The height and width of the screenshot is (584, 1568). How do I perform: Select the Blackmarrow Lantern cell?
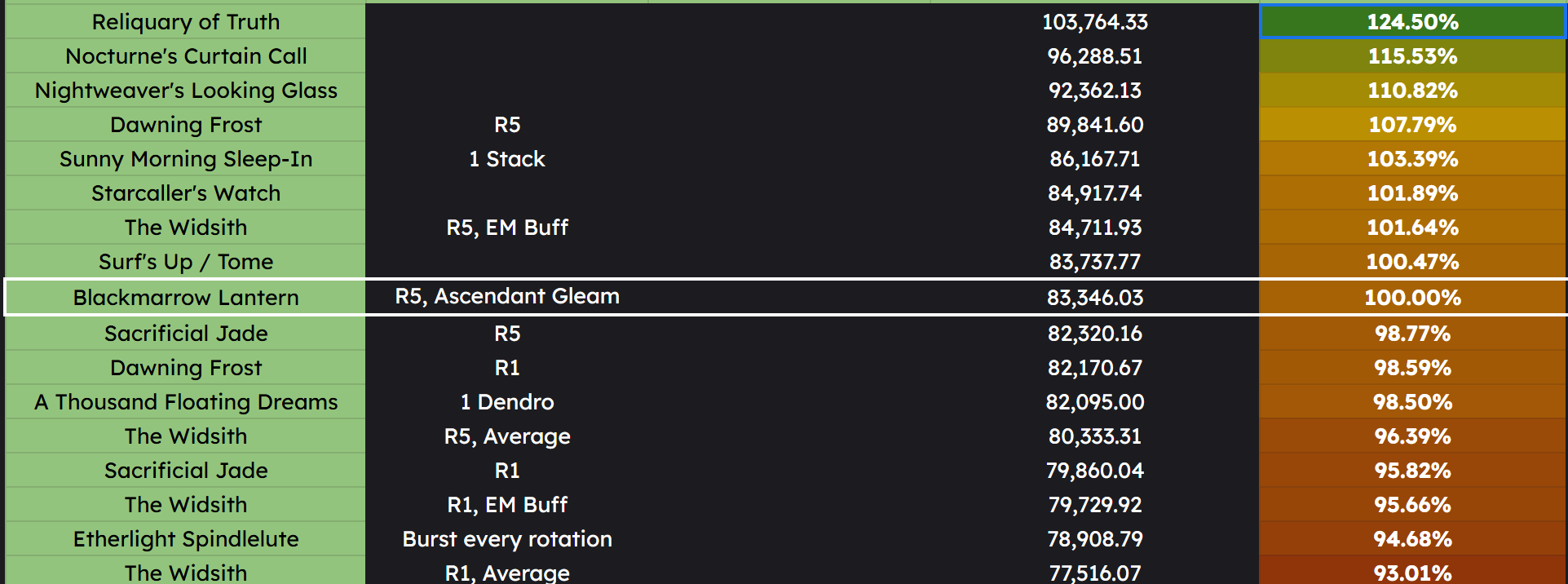[186, 298]
